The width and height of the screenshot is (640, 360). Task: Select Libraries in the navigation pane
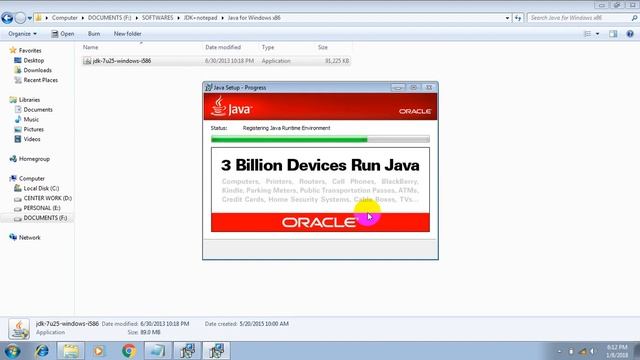pyautogui.click(x=29, y=100)
